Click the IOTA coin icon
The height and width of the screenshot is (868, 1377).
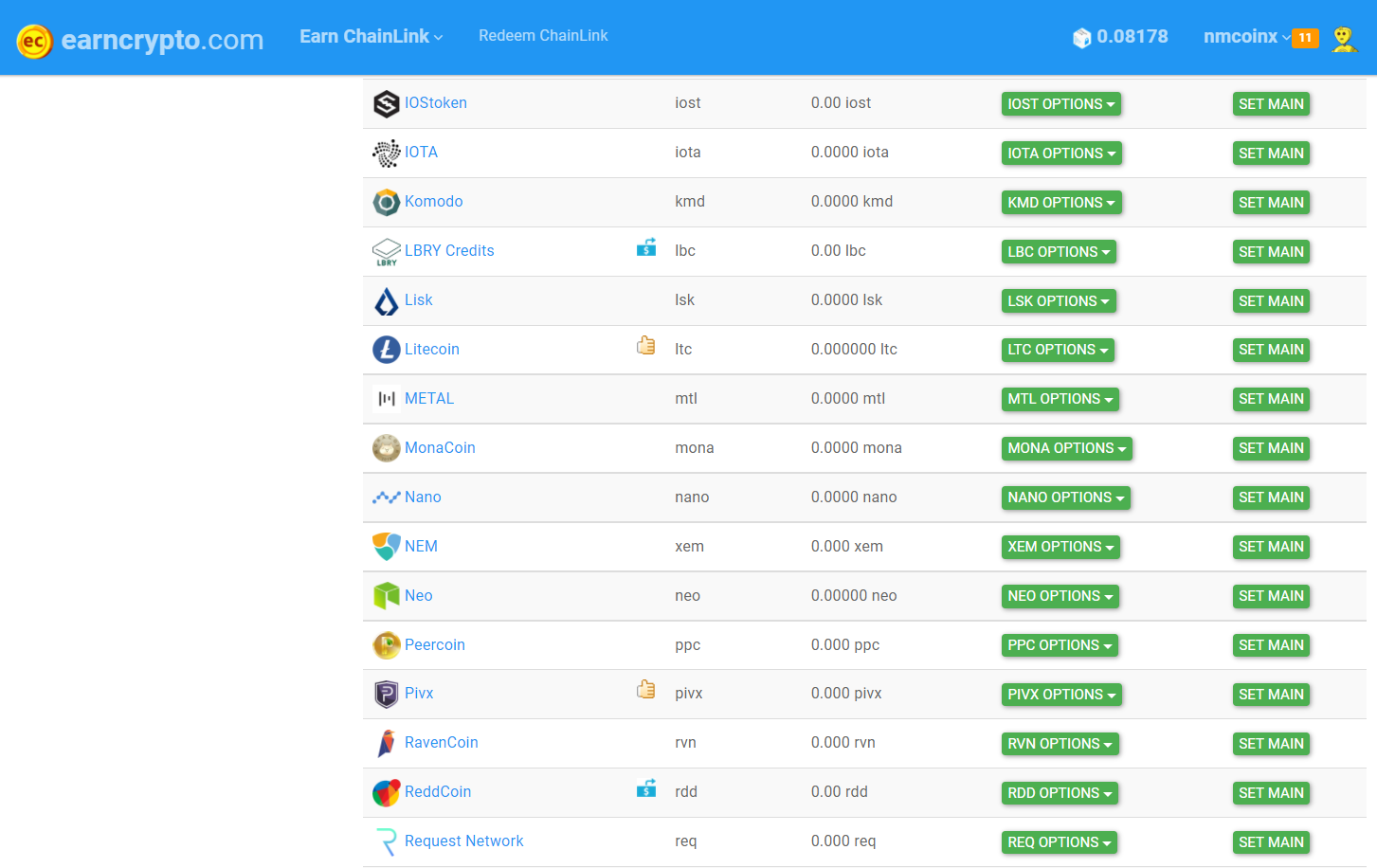386,153
